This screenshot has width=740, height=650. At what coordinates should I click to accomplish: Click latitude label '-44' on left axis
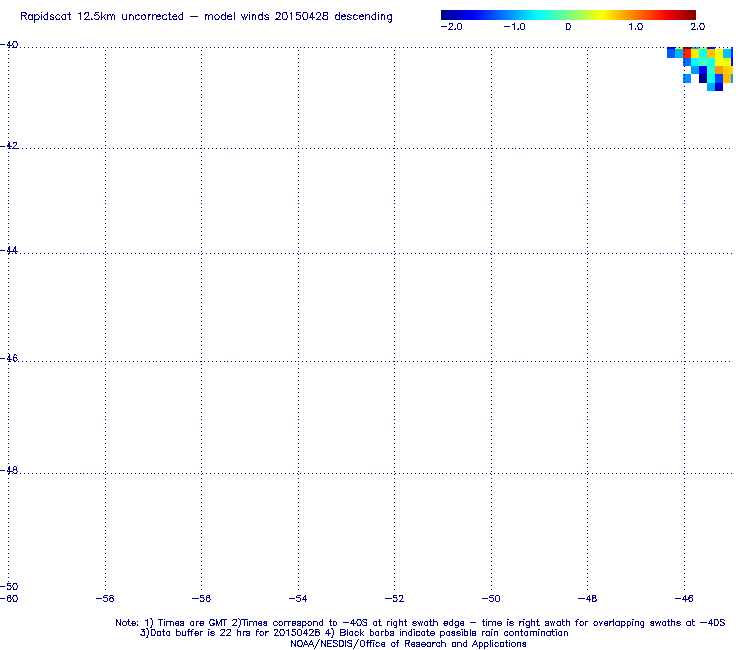tap(9, 251)
